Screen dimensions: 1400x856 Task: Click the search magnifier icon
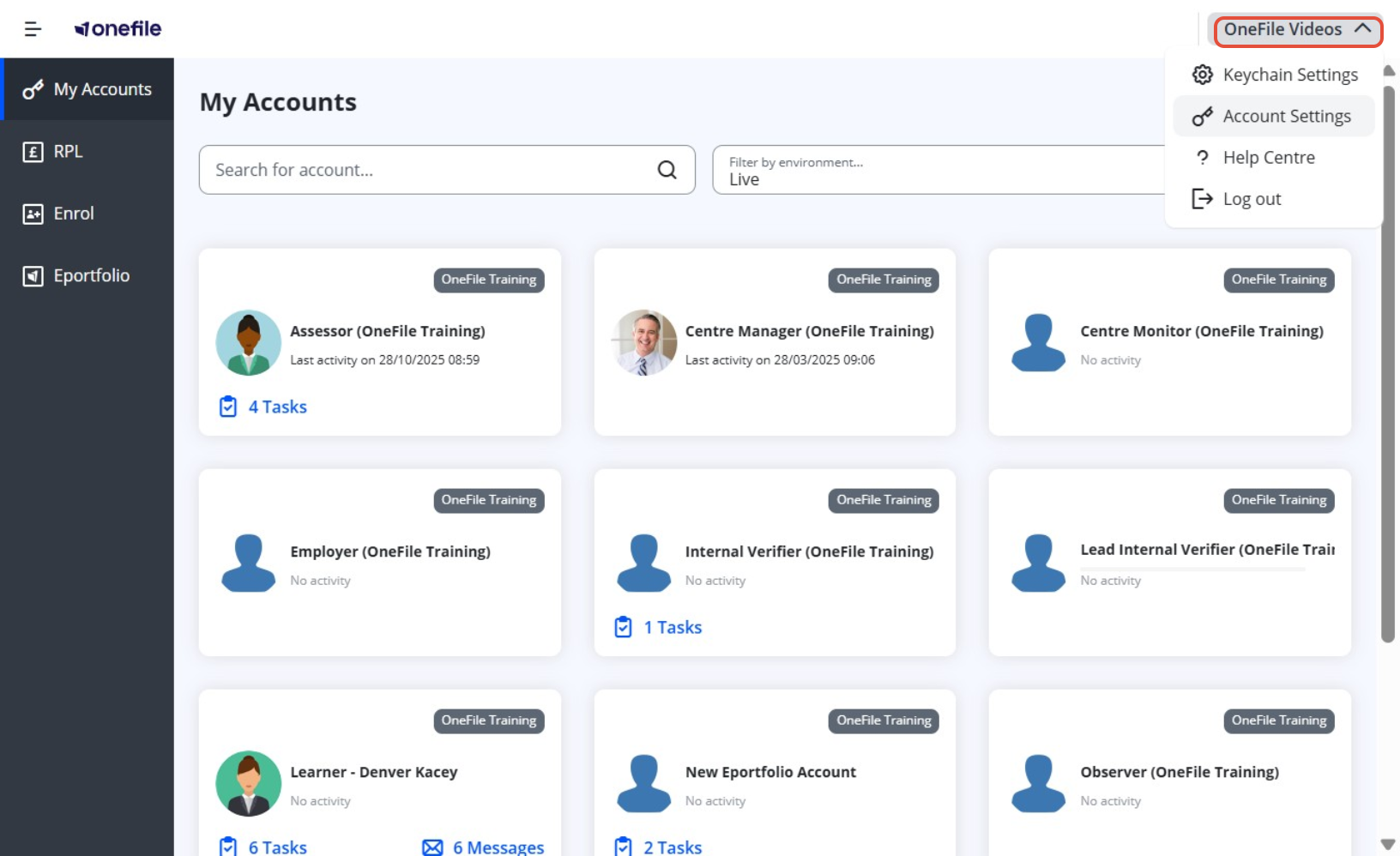(x=667, y=170)
